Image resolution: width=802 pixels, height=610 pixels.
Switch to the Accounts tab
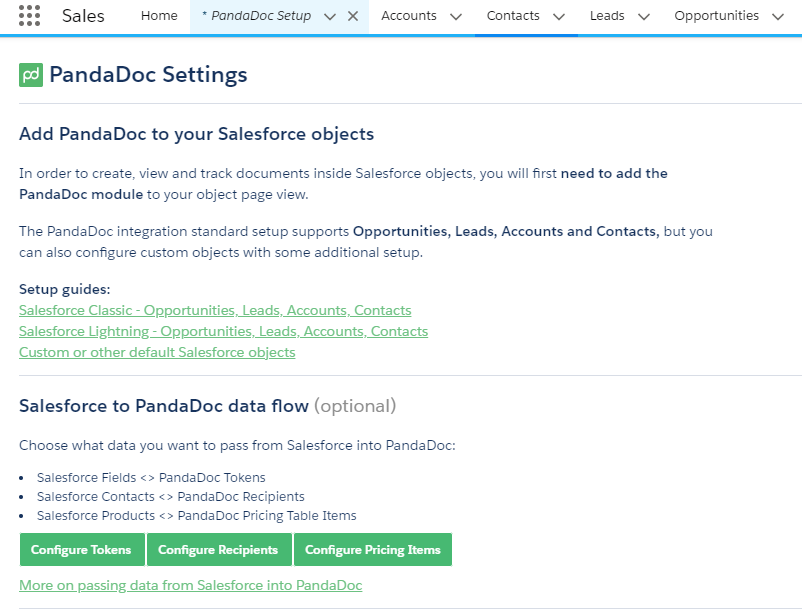click(x=409, y=16)
